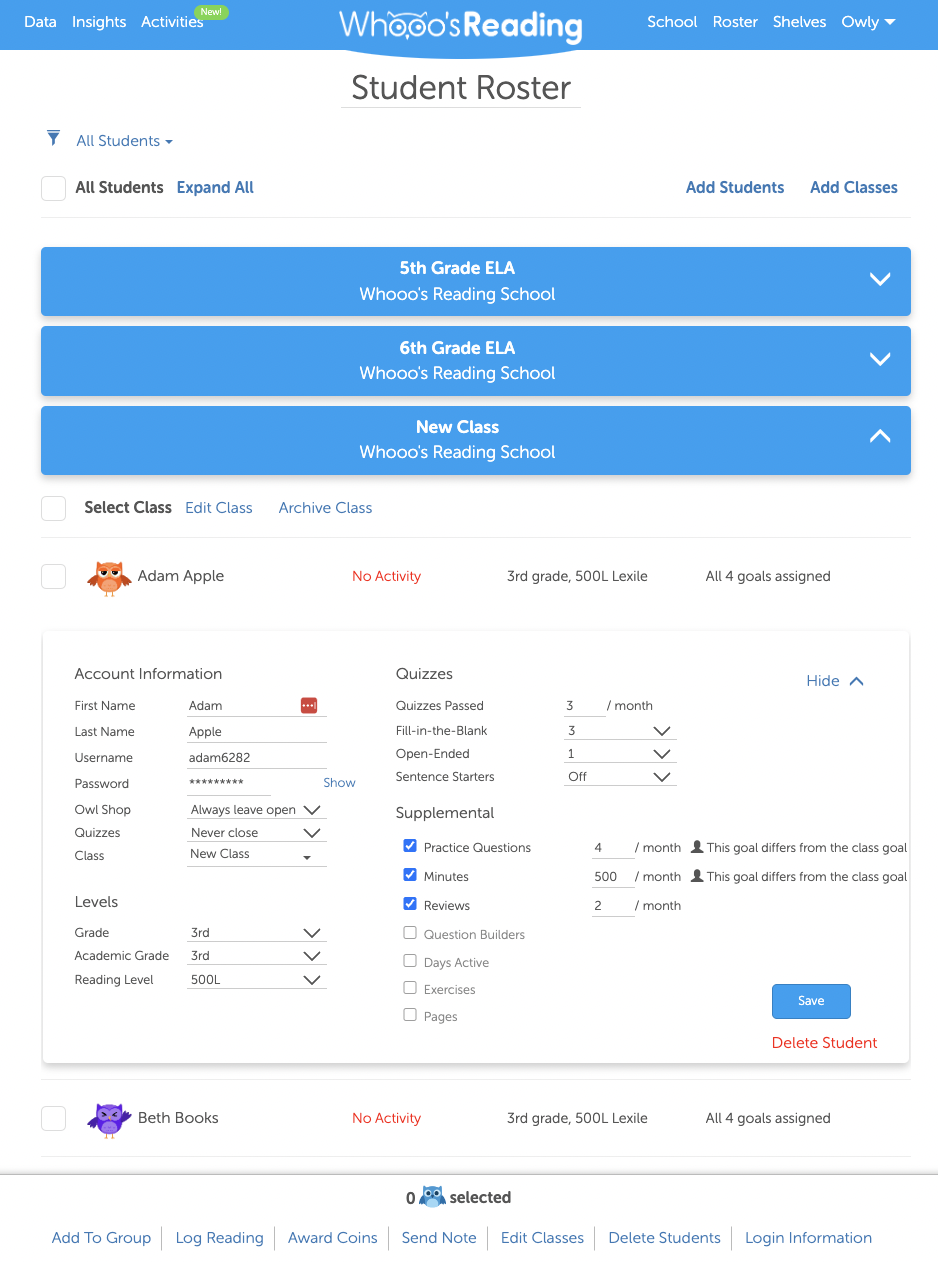
Task: Tick the Select Class checkbox
Action: tap(53, 508)
